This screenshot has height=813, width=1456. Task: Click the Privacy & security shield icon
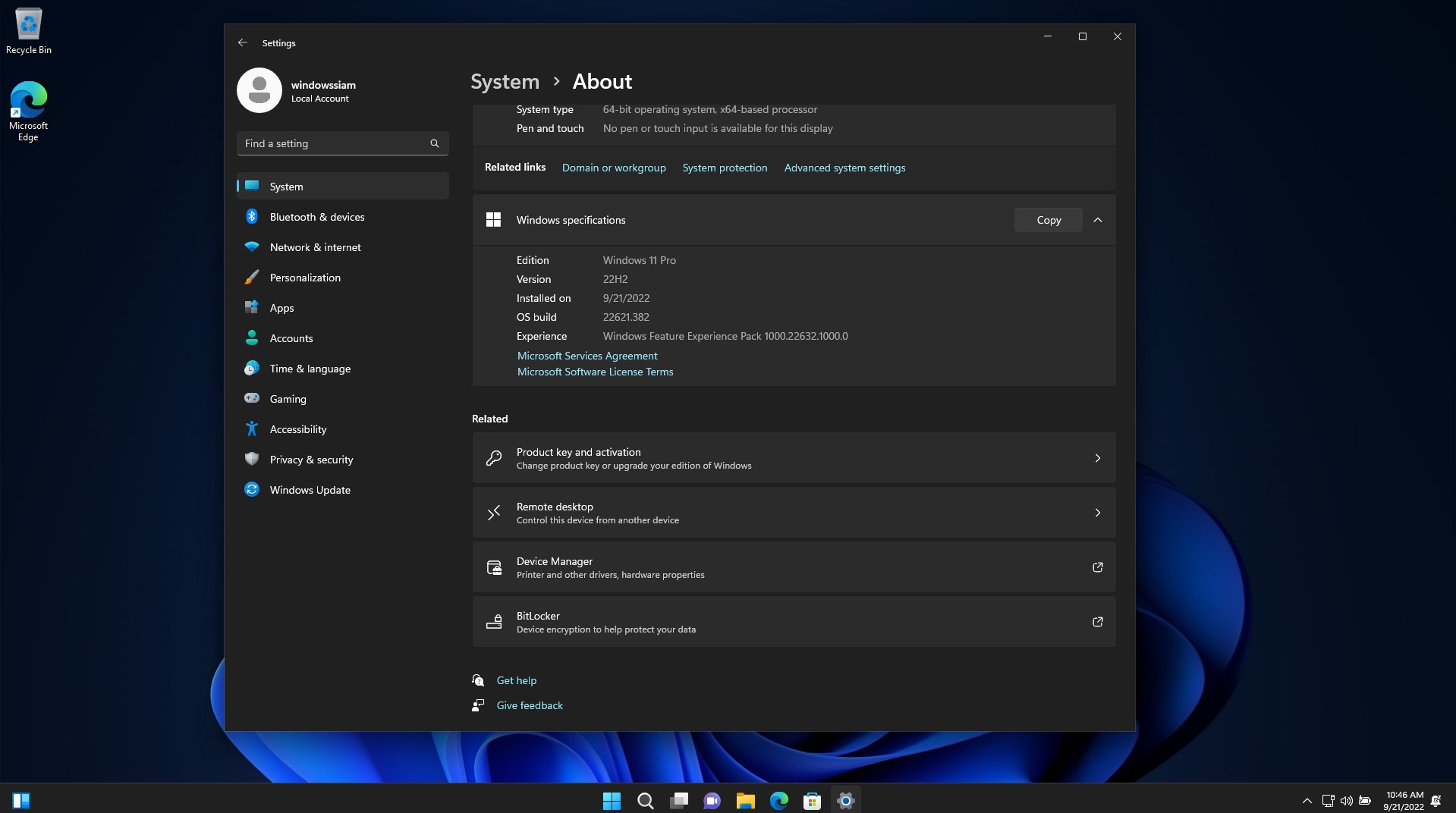(252, 460)
